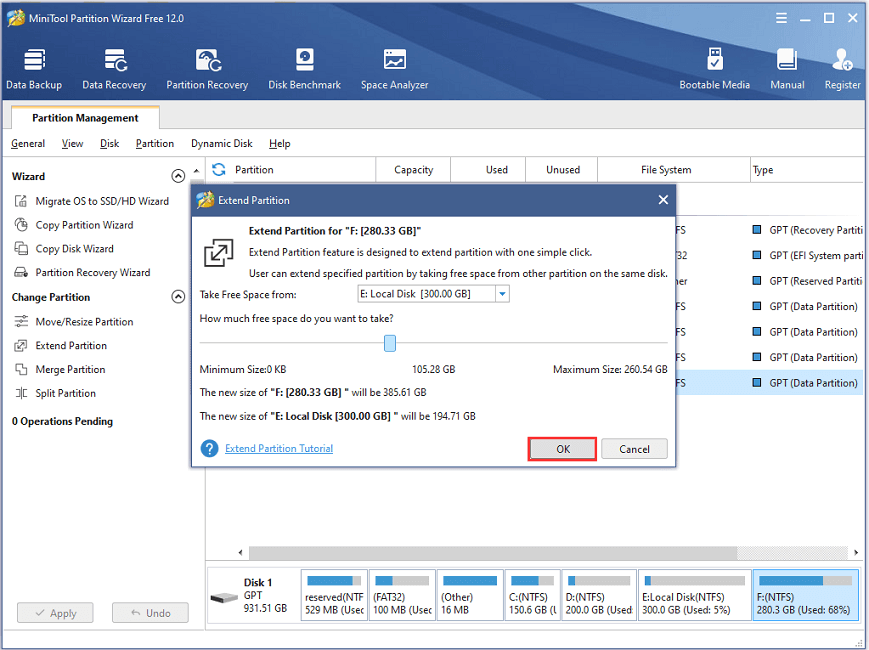Click the Register icon
The width and height of the screenshot is (869, 650).
click(842, 69)
